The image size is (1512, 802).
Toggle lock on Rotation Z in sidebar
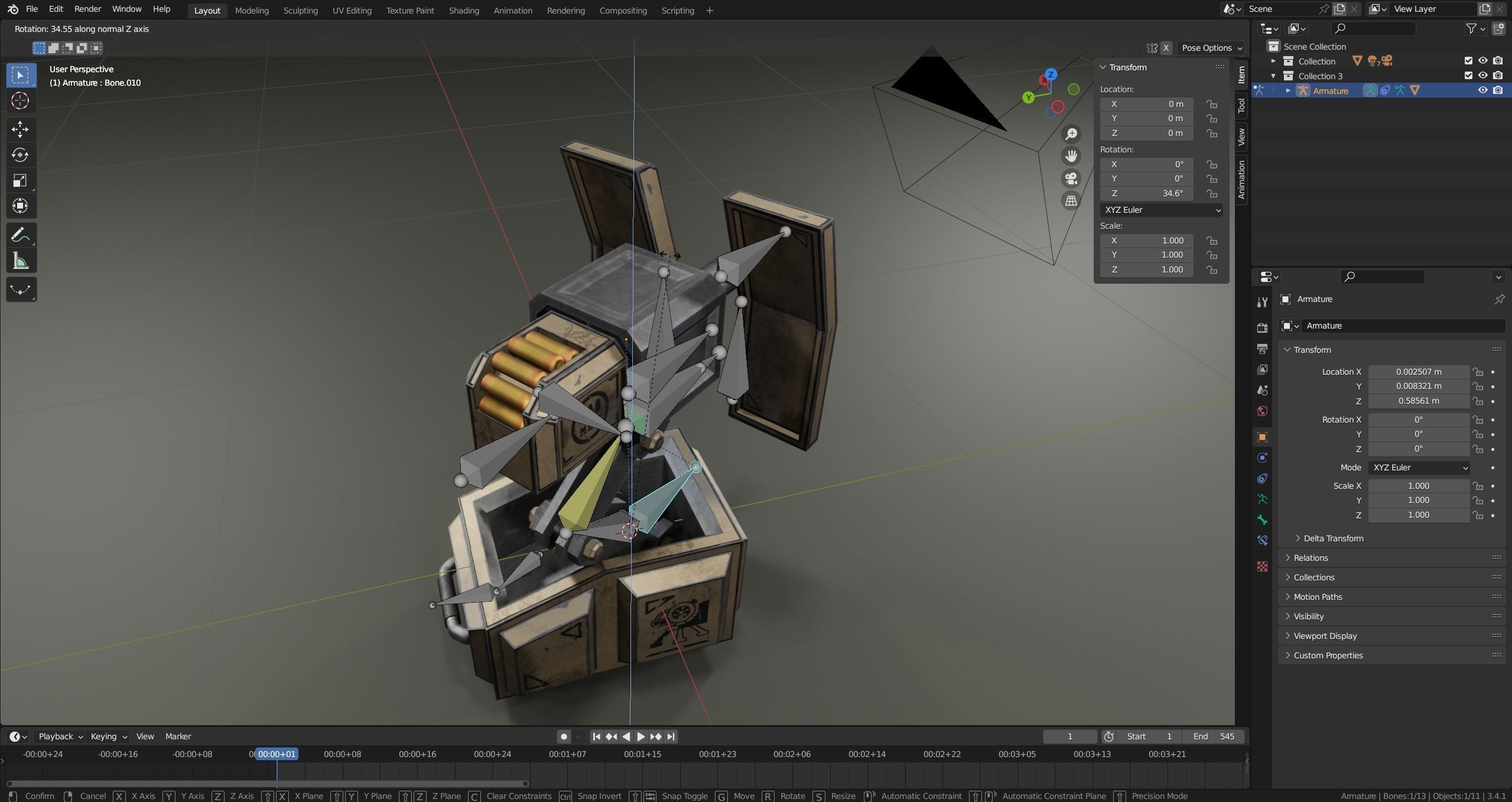tap(1212, 194)
